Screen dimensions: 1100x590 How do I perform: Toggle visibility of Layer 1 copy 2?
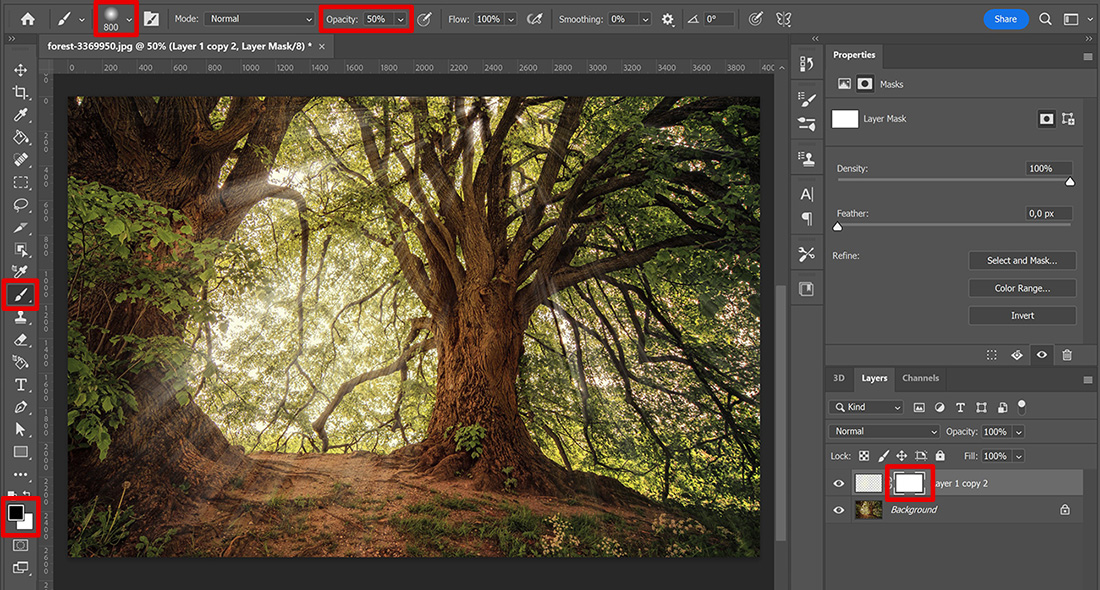[838, 483]
